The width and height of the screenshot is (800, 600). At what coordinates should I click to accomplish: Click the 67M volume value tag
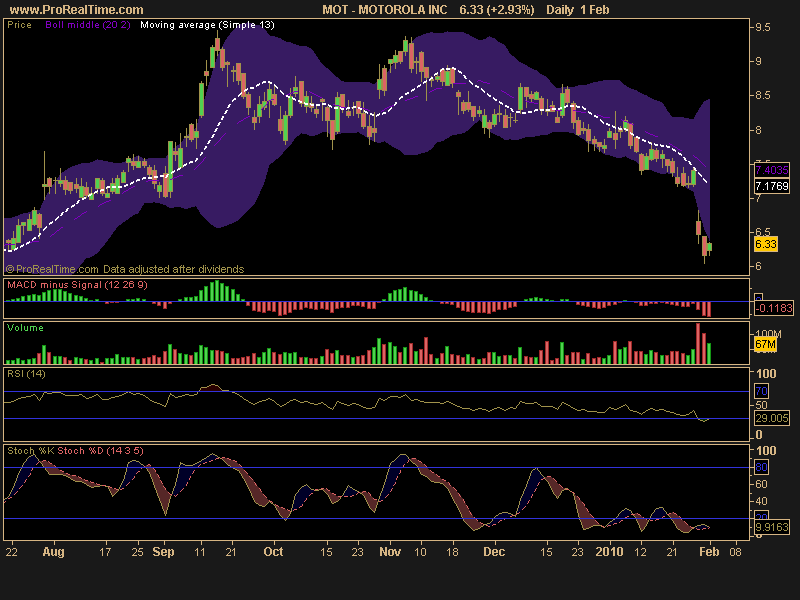(765, 344)
